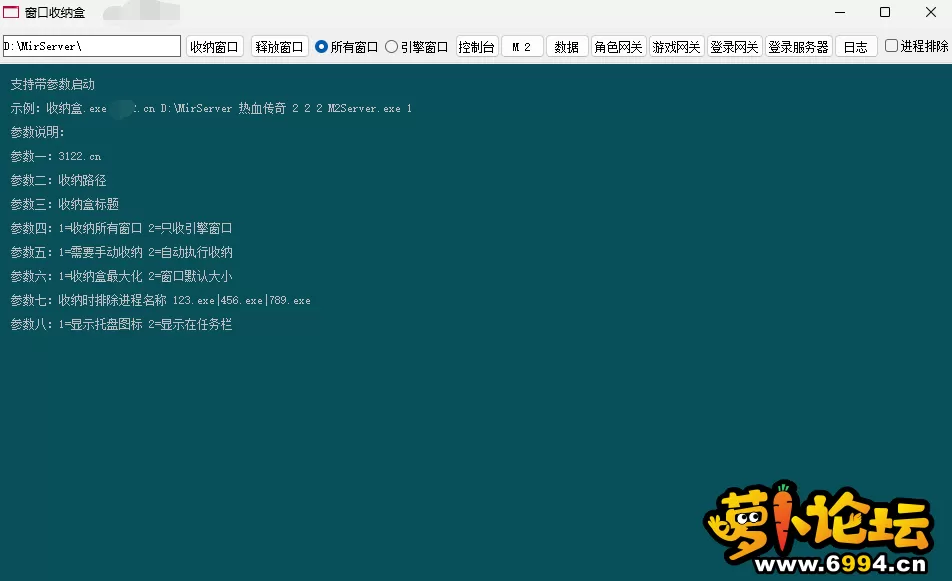Switch to the 数据 tab

point(567,47)
